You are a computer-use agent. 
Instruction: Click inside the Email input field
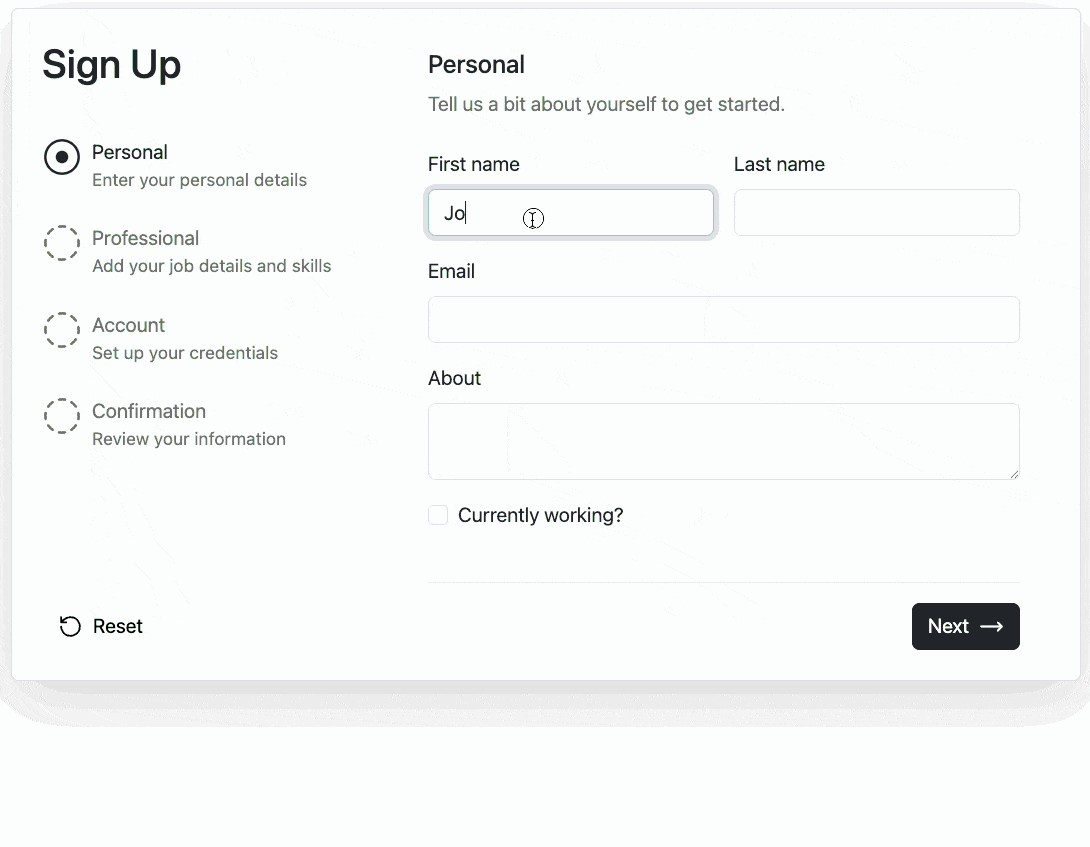[723, 319]
